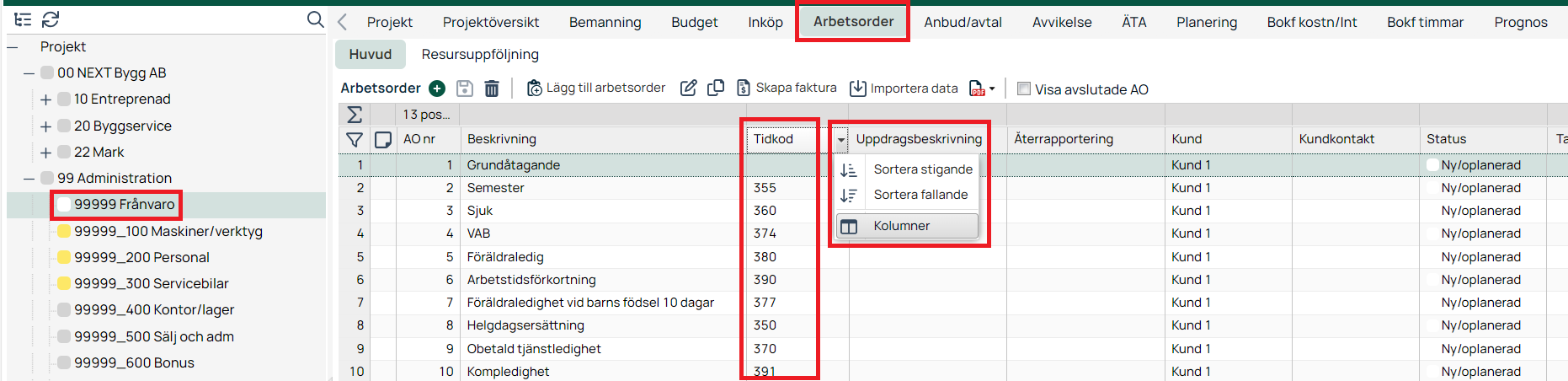Click the trash delete icon in Arbetsorder toolbar

[492, 89]
